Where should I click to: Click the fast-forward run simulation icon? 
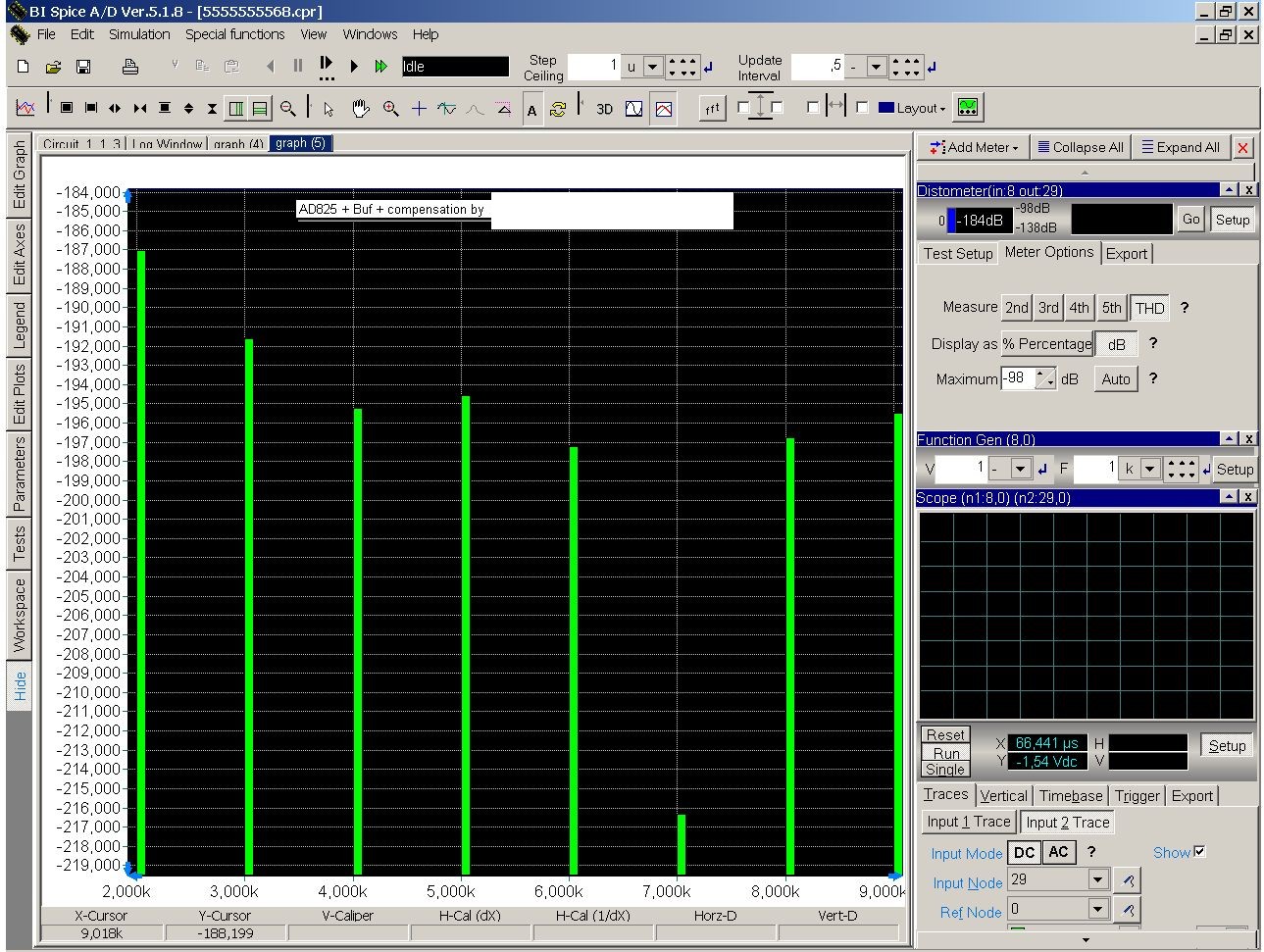pos(381,67)
